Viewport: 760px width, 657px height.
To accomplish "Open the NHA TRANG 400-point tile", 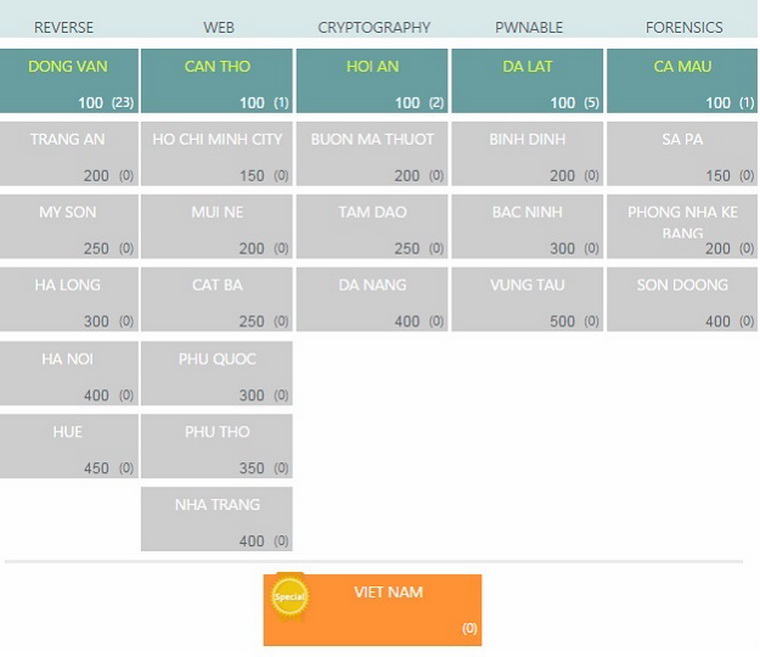I will [x=217, y=519].
